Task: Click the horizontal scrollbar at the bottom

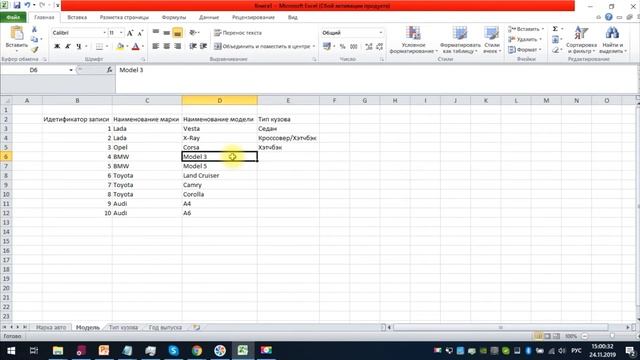Action: pyautogui.click(x=501, y=327)
